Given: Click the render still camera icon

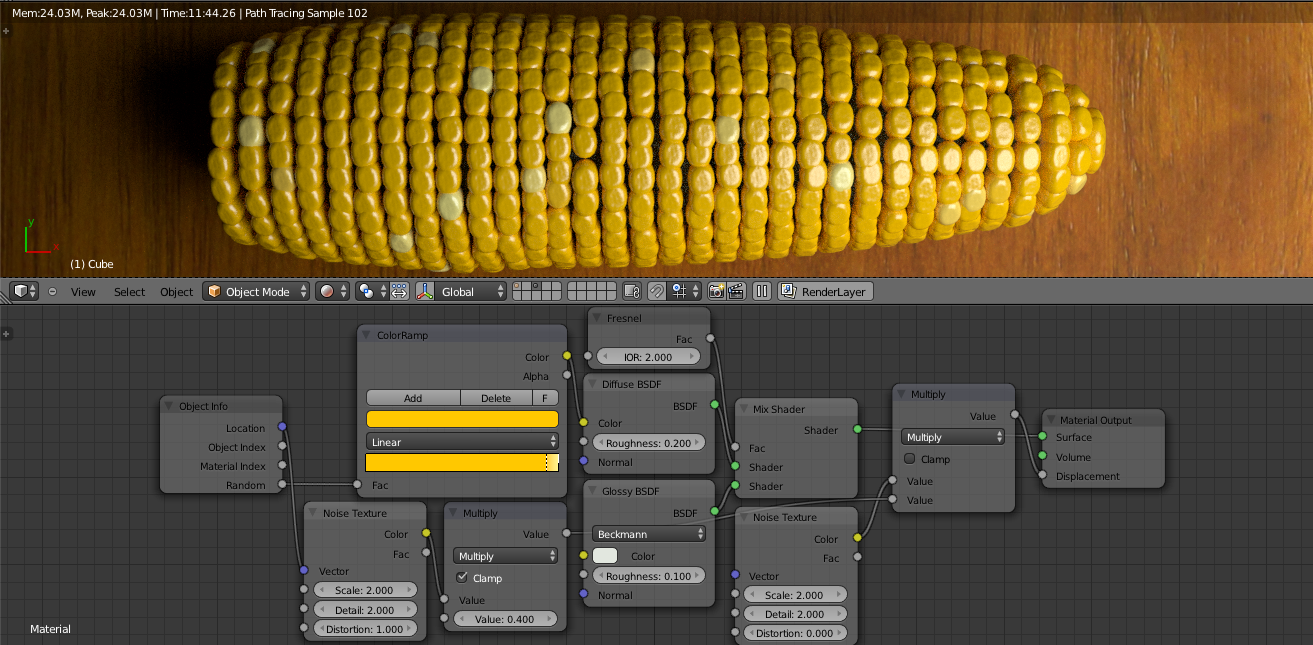Looking at the screenshot, I should coord(718,291).
